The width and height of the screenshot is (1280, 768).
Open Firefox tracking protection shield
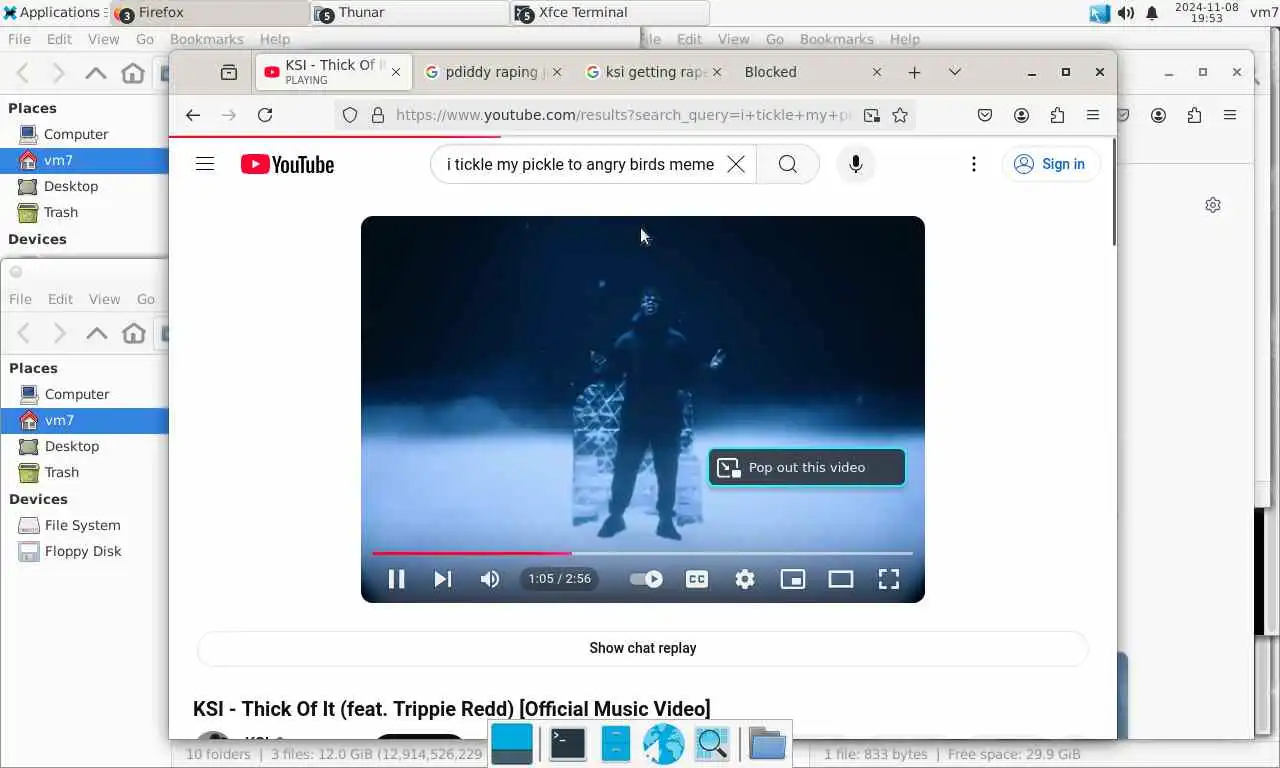click(x=350, y=115)
